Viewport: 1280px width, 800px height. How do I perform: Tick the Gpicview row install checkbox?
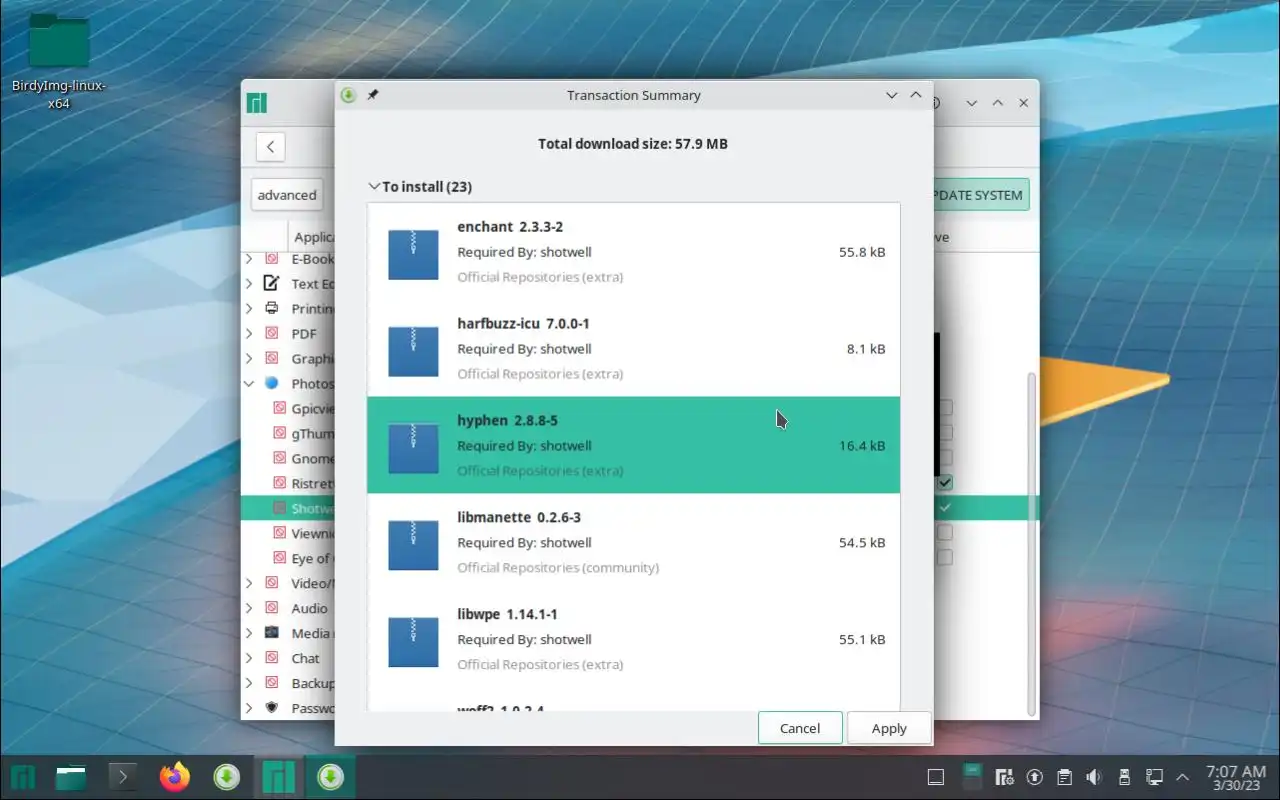[945, 408]
